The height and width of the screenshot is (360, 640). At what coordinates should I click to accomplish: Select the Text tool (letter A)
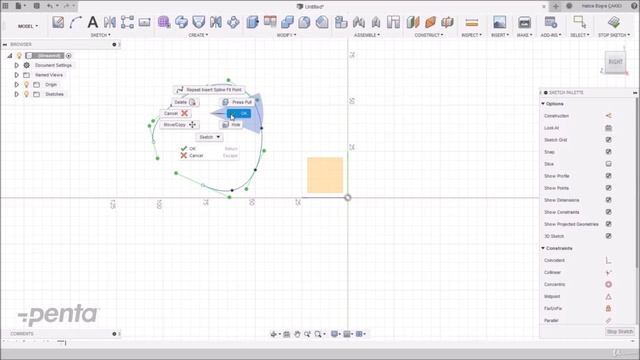click(93, 22)
